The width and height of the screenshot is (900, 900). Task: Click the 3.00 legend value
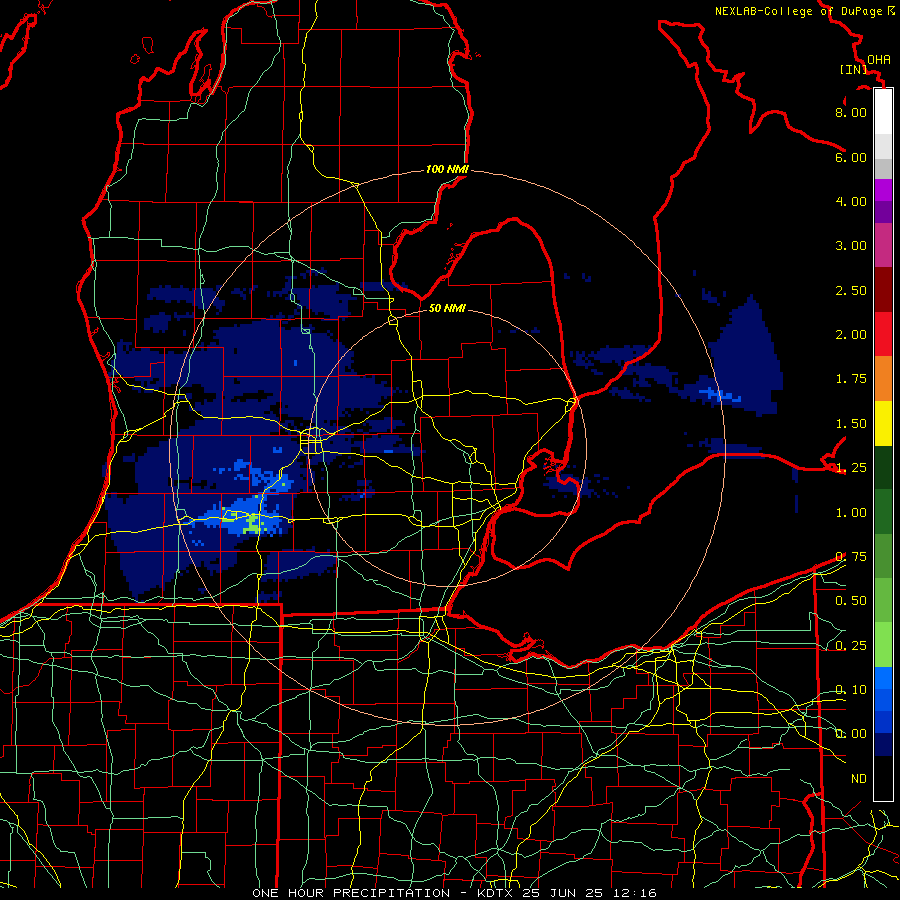[851, 246]
